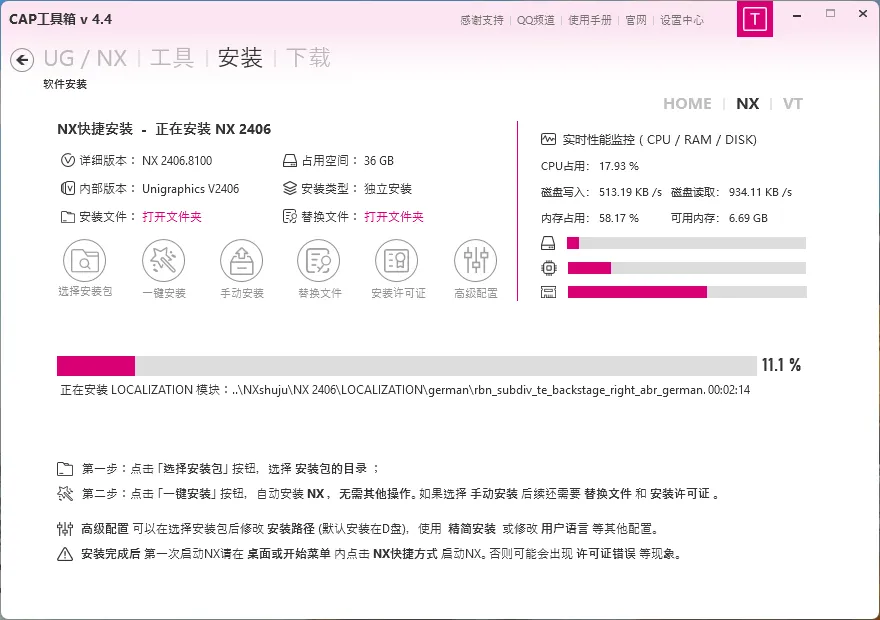The width and height of the screenshot is (880, 620).
Task: Open the 使用手册 user manual link
Action: 589,20
